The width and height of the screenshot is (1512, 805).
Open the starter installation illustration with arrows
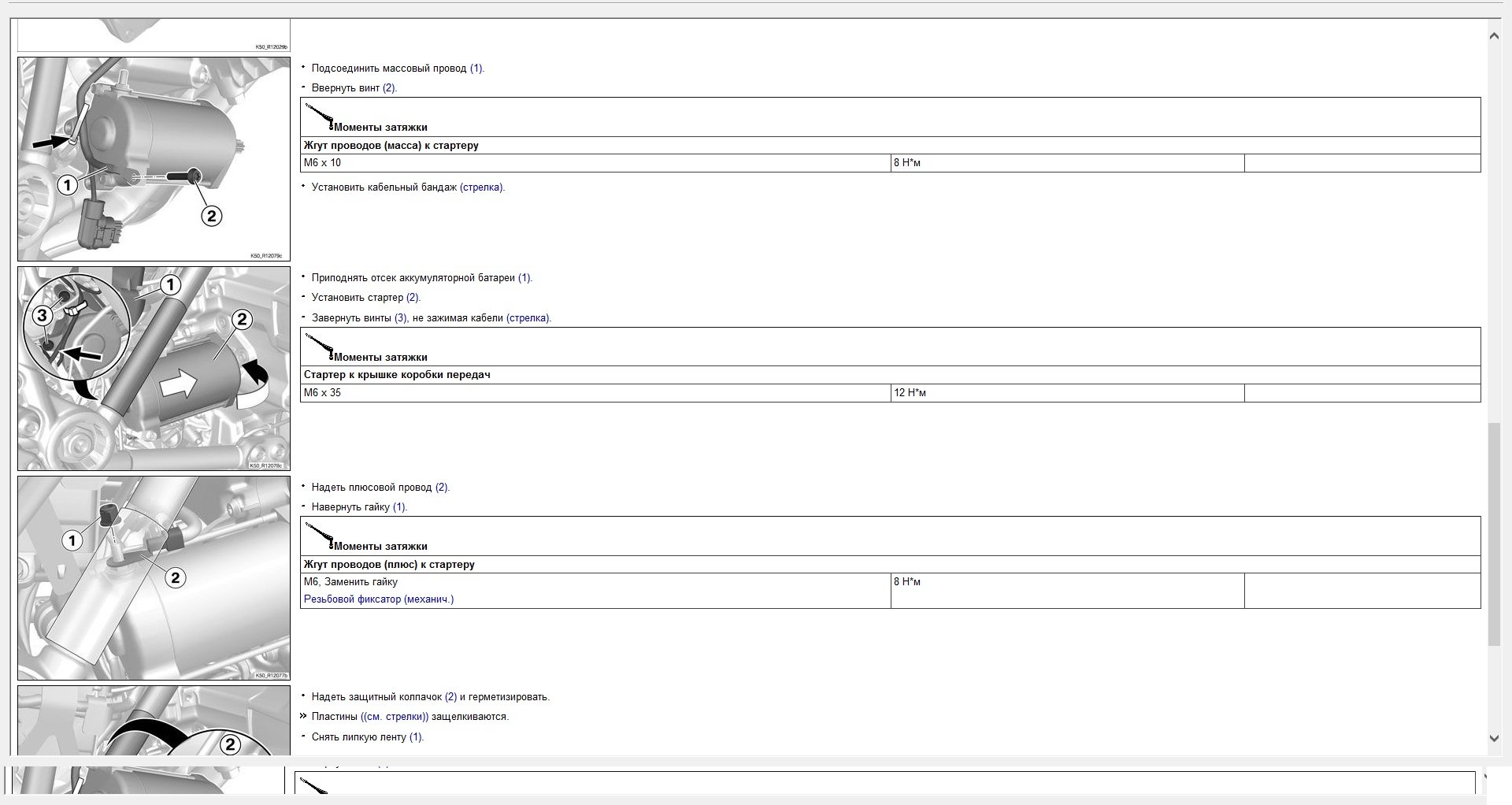click(154, 369)
